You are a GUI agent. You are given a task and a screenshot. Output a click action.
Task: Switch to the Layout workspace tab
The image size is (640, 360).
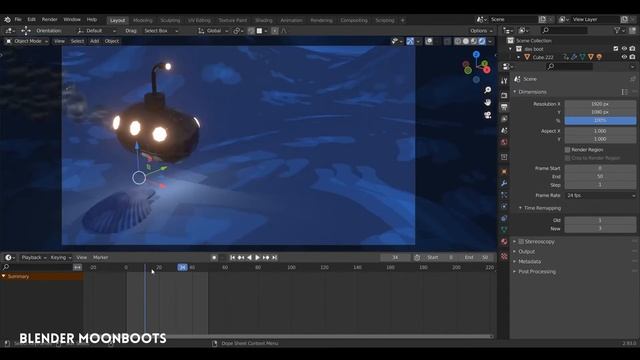pos(118,20)
